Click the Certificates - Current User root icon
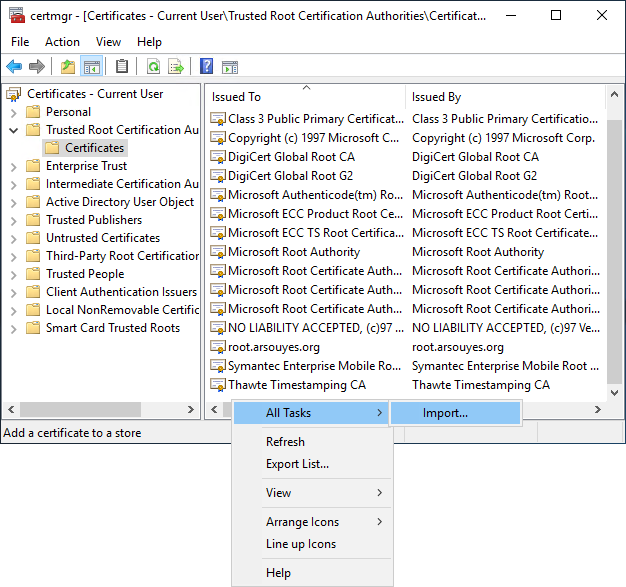This screenshot has height=587, width=626. (x=14, y=94)
